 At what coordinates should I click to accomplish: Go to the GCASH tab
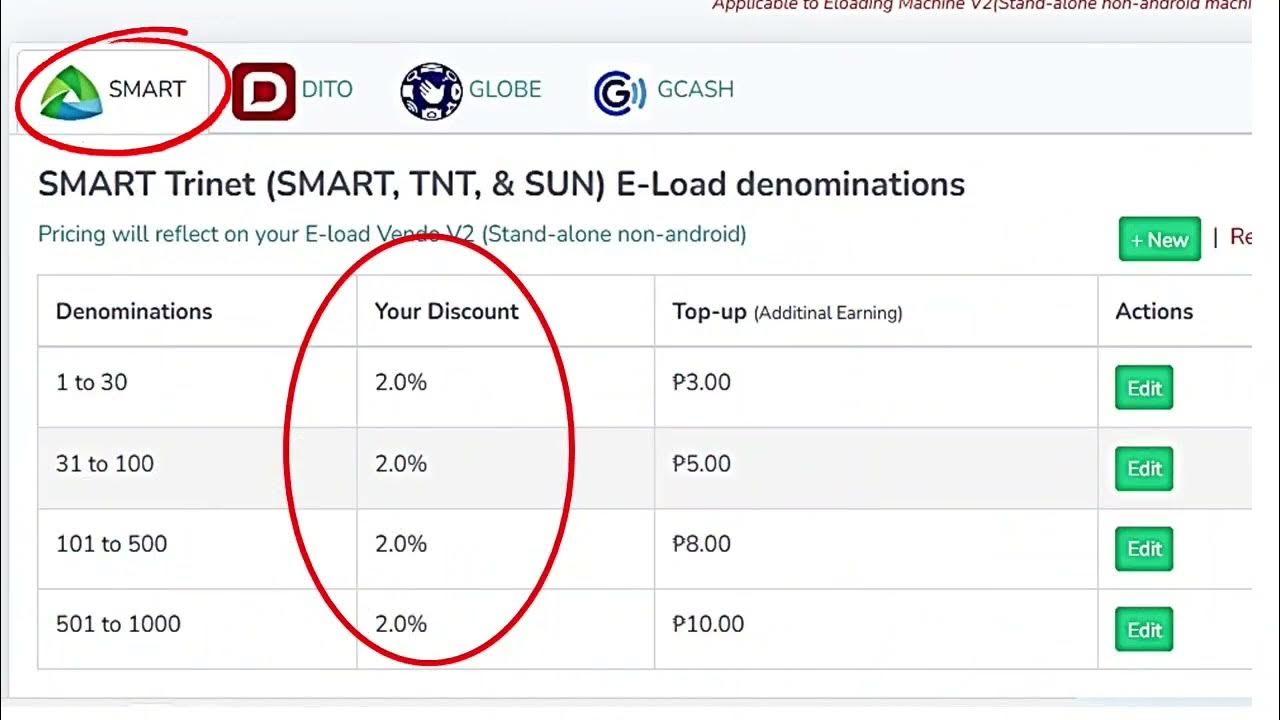coord(695,89)
